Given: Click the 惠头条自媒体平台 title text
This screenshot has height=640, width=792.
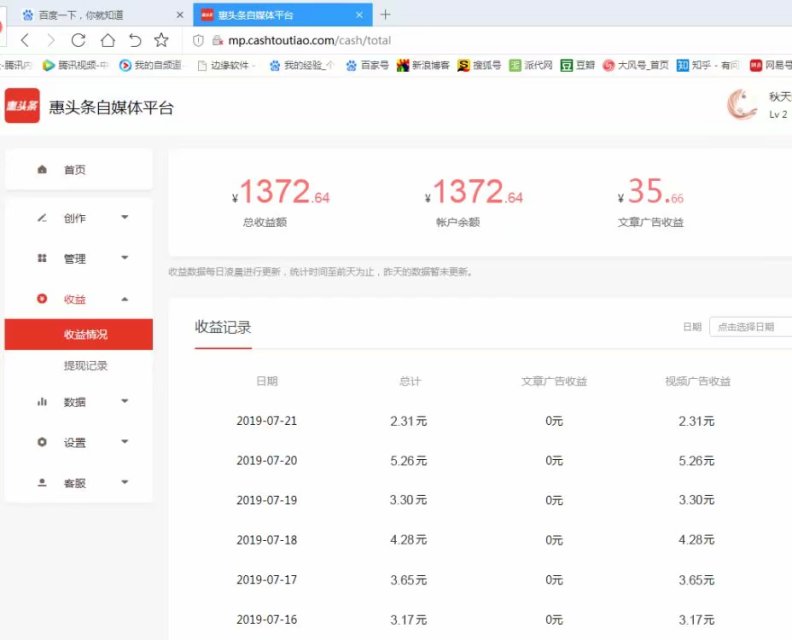Looking at the screenshot, I should click(111, 107).
